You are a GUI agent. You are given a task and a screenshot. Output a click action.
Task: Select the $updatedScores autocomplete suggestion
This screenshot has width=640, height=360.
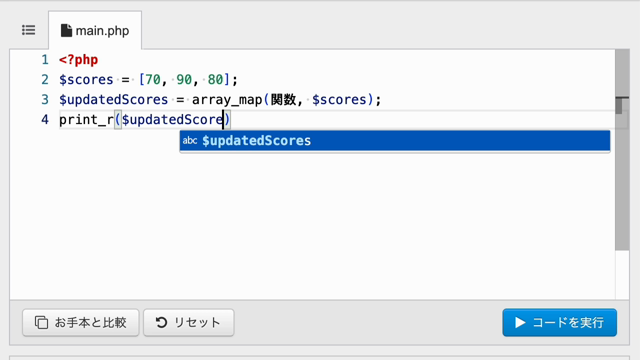(395, 141)
